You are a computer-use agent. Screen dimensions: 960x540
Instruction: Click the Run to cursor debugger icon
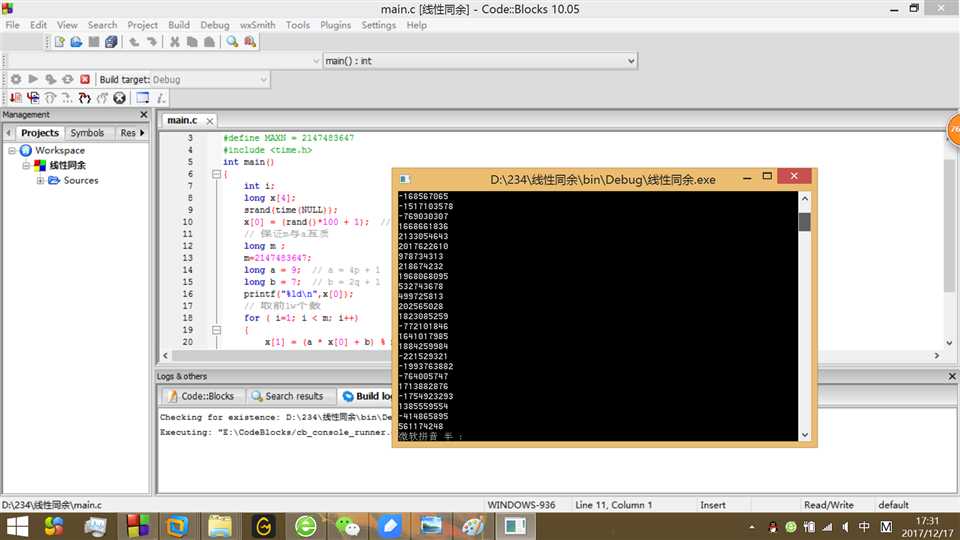coord(33,98)
